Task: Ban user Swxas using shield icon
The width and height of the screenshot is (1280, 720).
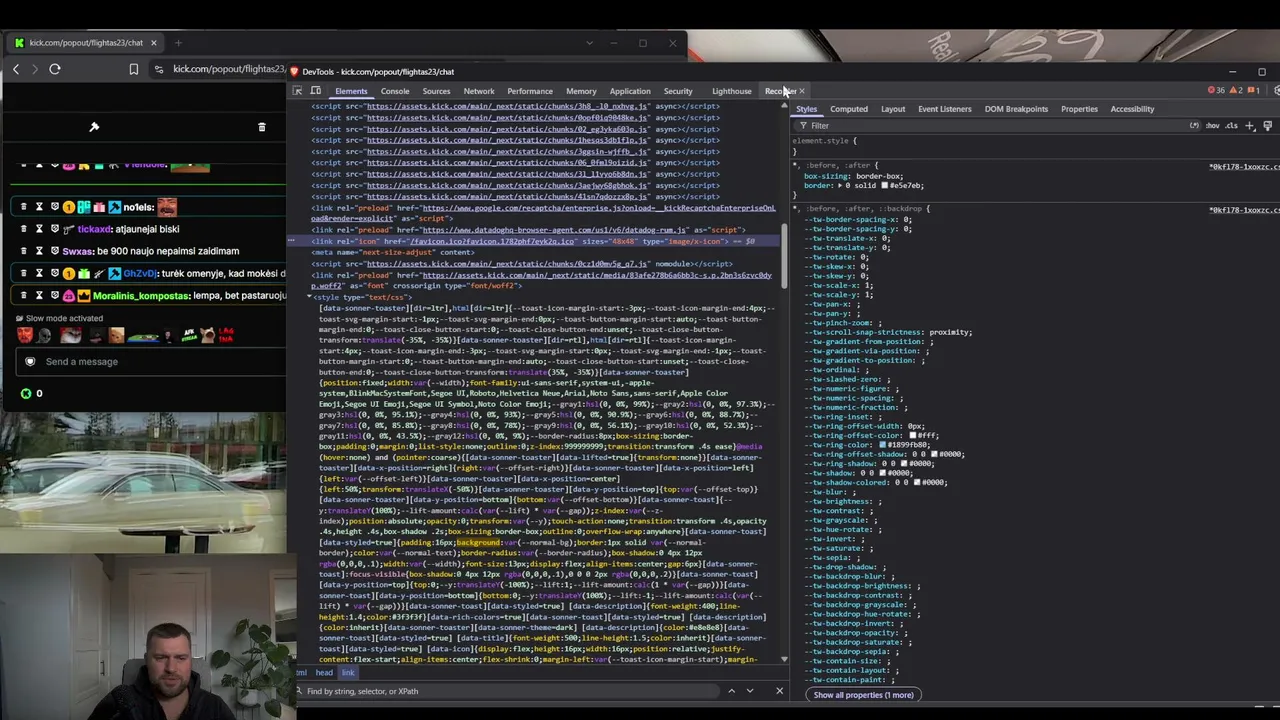Action: pos(55,251)
